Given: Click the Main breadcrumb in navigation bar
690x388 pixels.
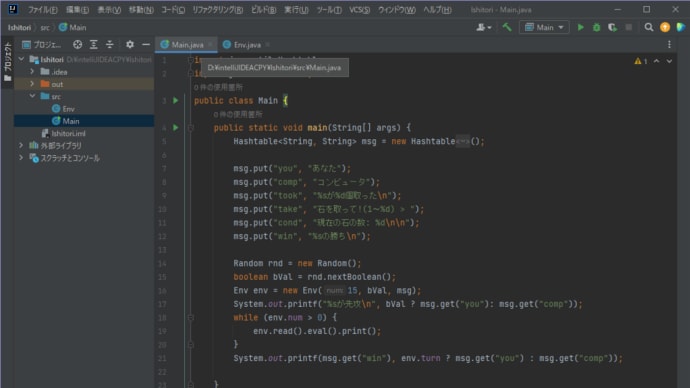Looking at the screenshot, I should click(x=73, y=27).
